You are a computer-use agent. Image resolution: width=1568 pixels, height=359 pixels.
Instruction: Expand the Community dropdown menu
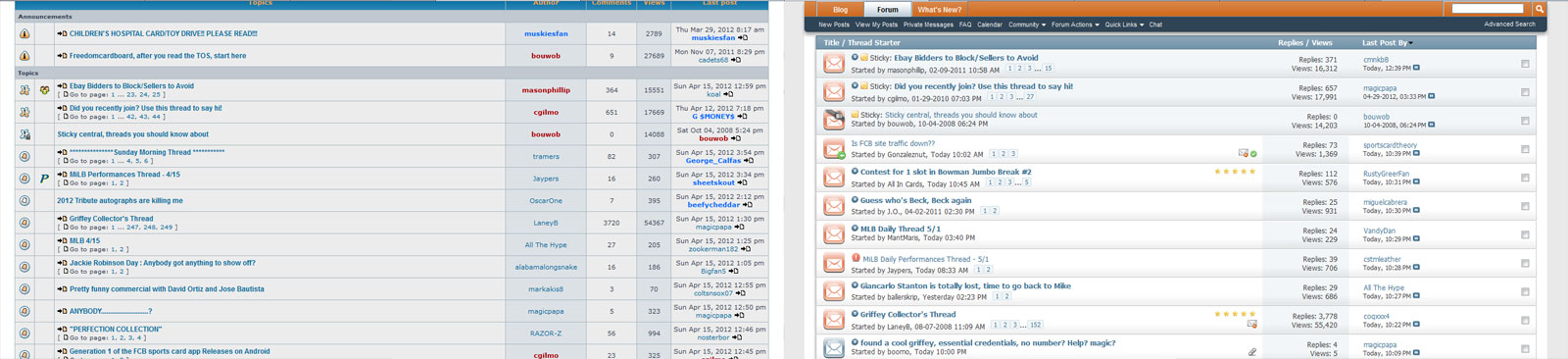(1027, 25)
